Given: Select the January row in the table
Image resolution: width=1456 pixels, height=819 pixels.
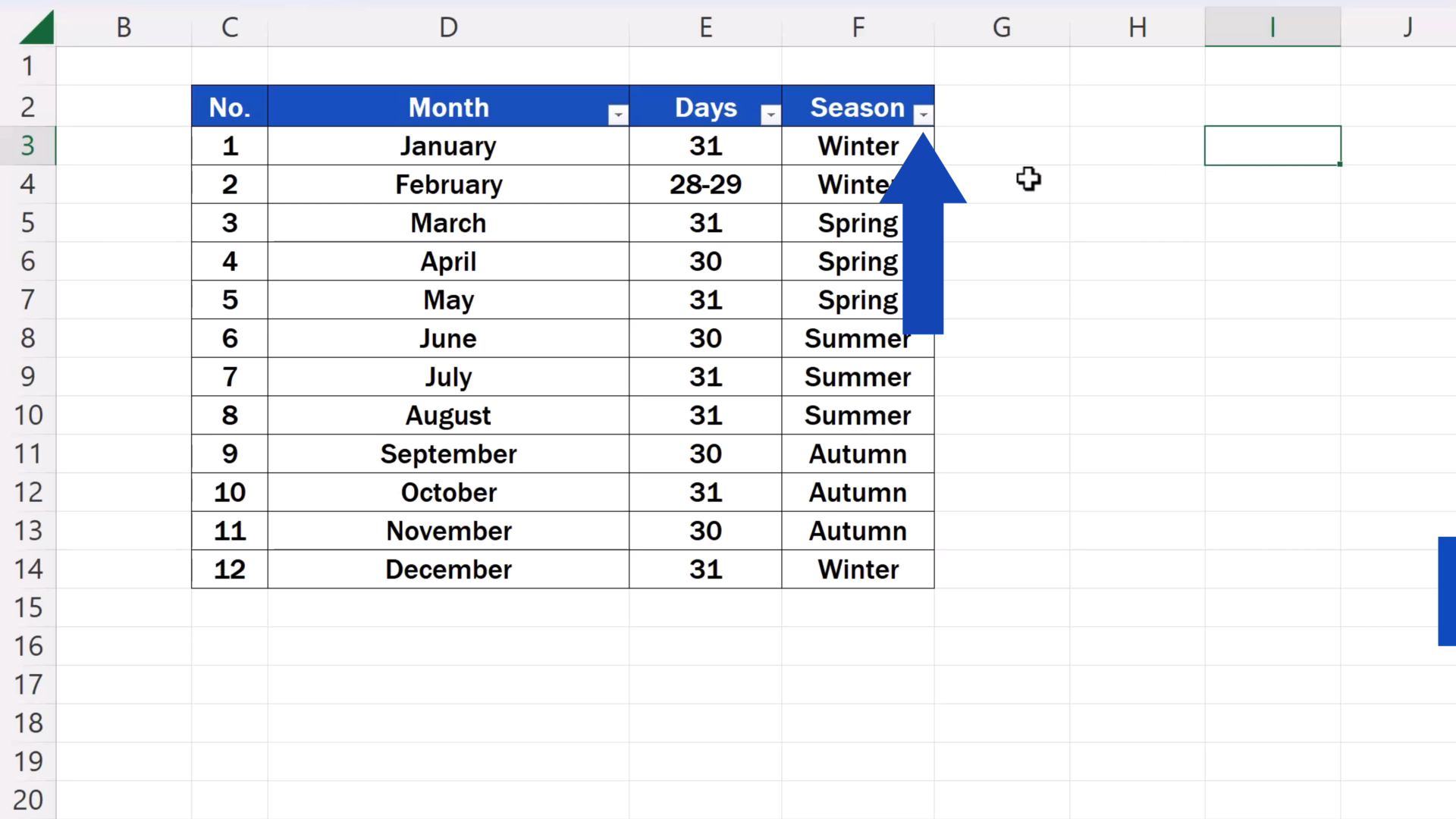Looking at the screenshot, I should [x=562, y=145].
